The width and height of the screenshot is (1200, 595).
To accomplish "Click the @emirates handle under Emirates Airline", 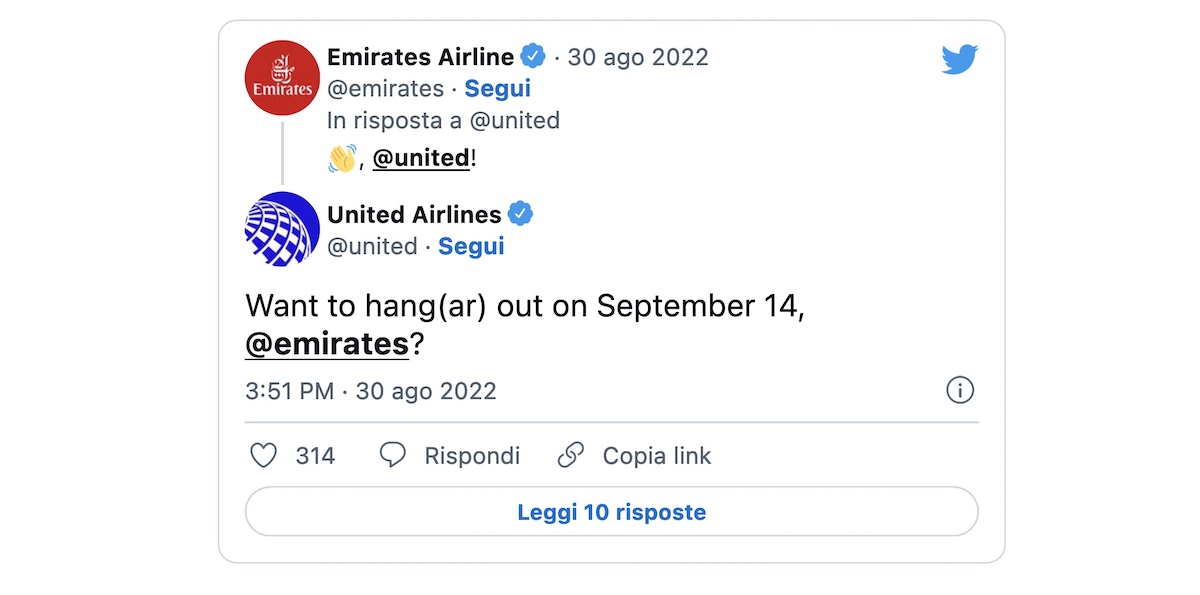I will coord(385,89).
